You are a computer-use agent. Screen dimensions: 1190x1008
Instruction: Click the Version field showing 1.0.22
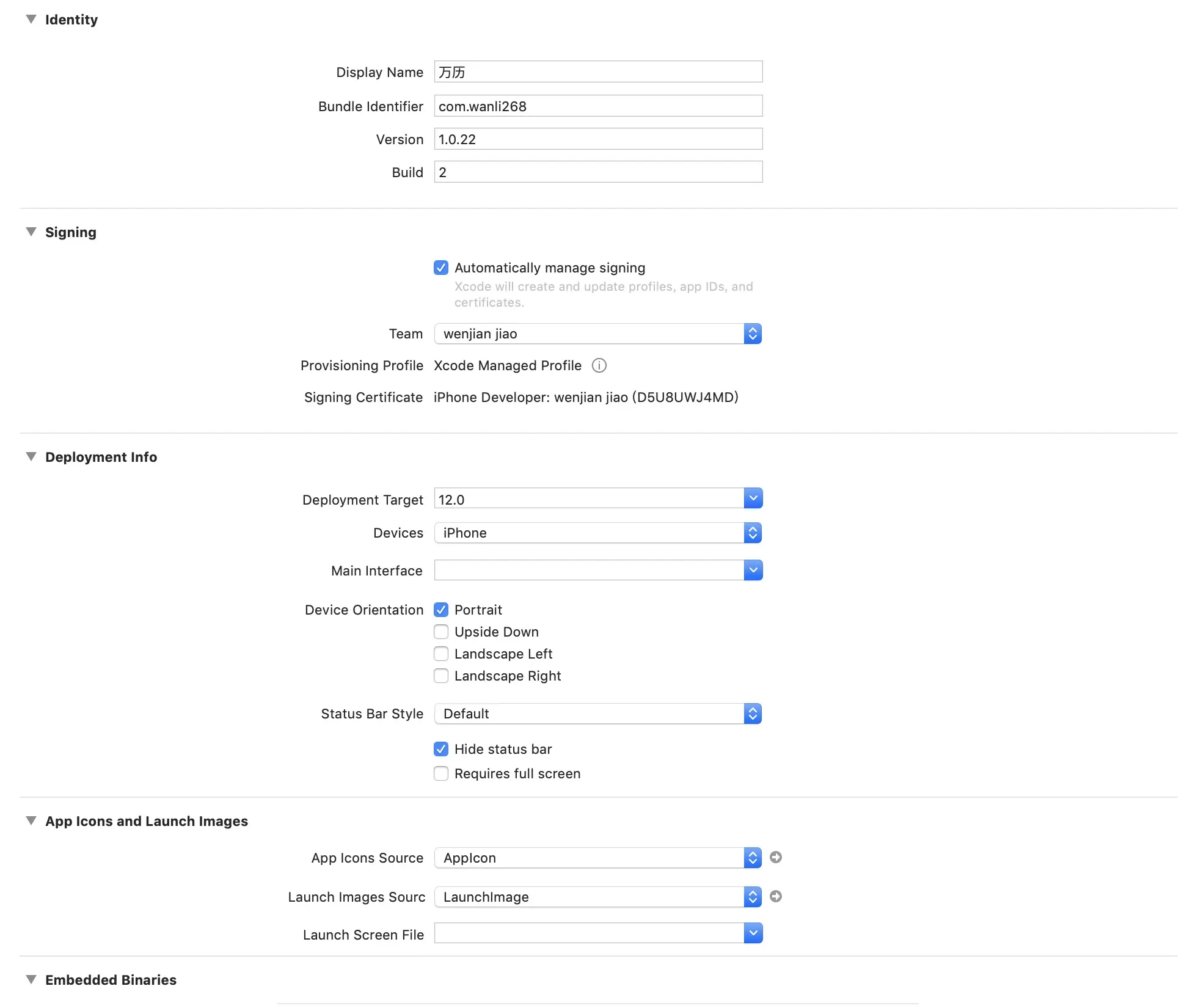[x=597, y=139]
